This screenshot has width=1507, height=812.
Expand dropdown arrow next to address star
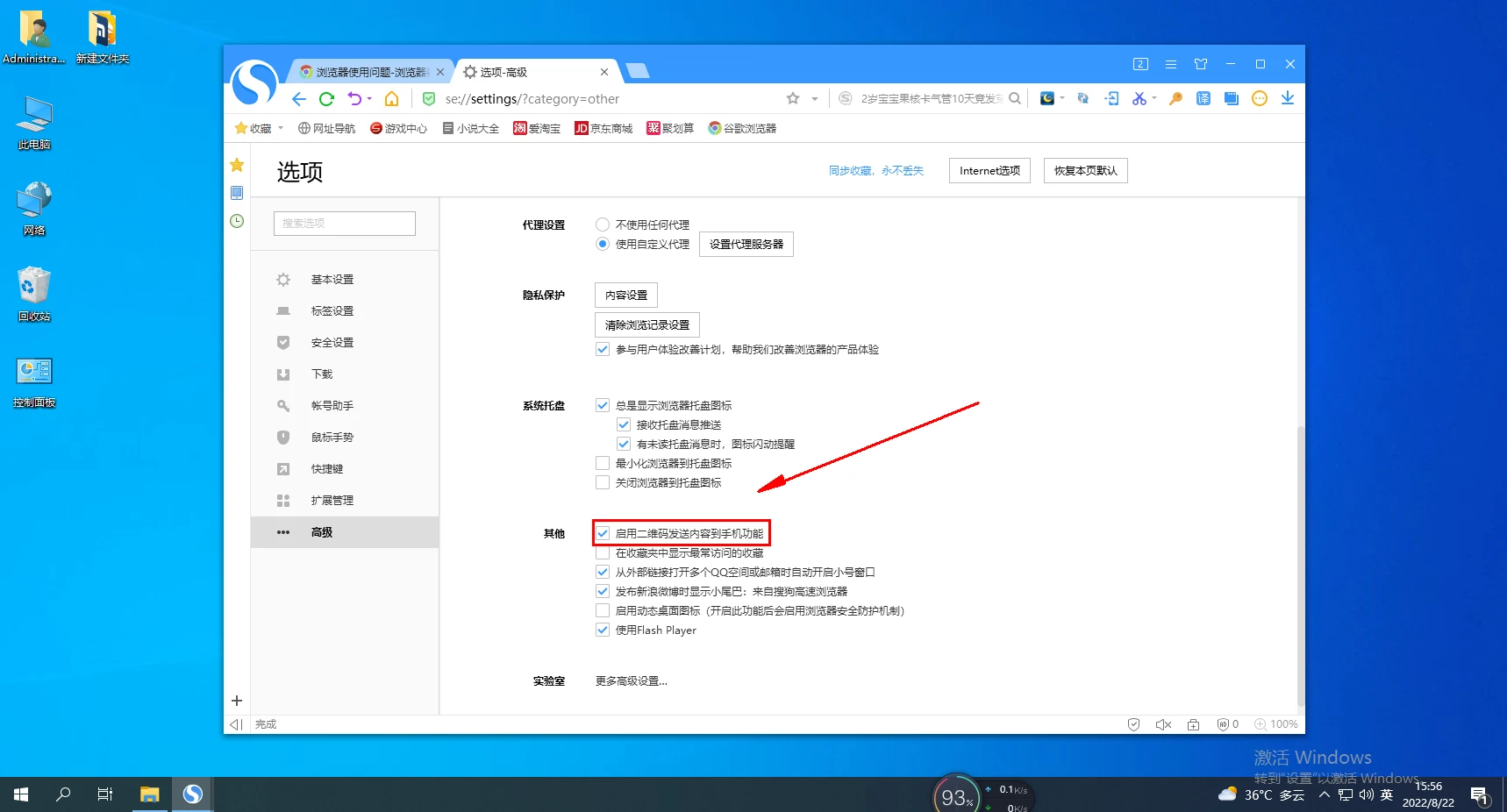pos(815,98)
